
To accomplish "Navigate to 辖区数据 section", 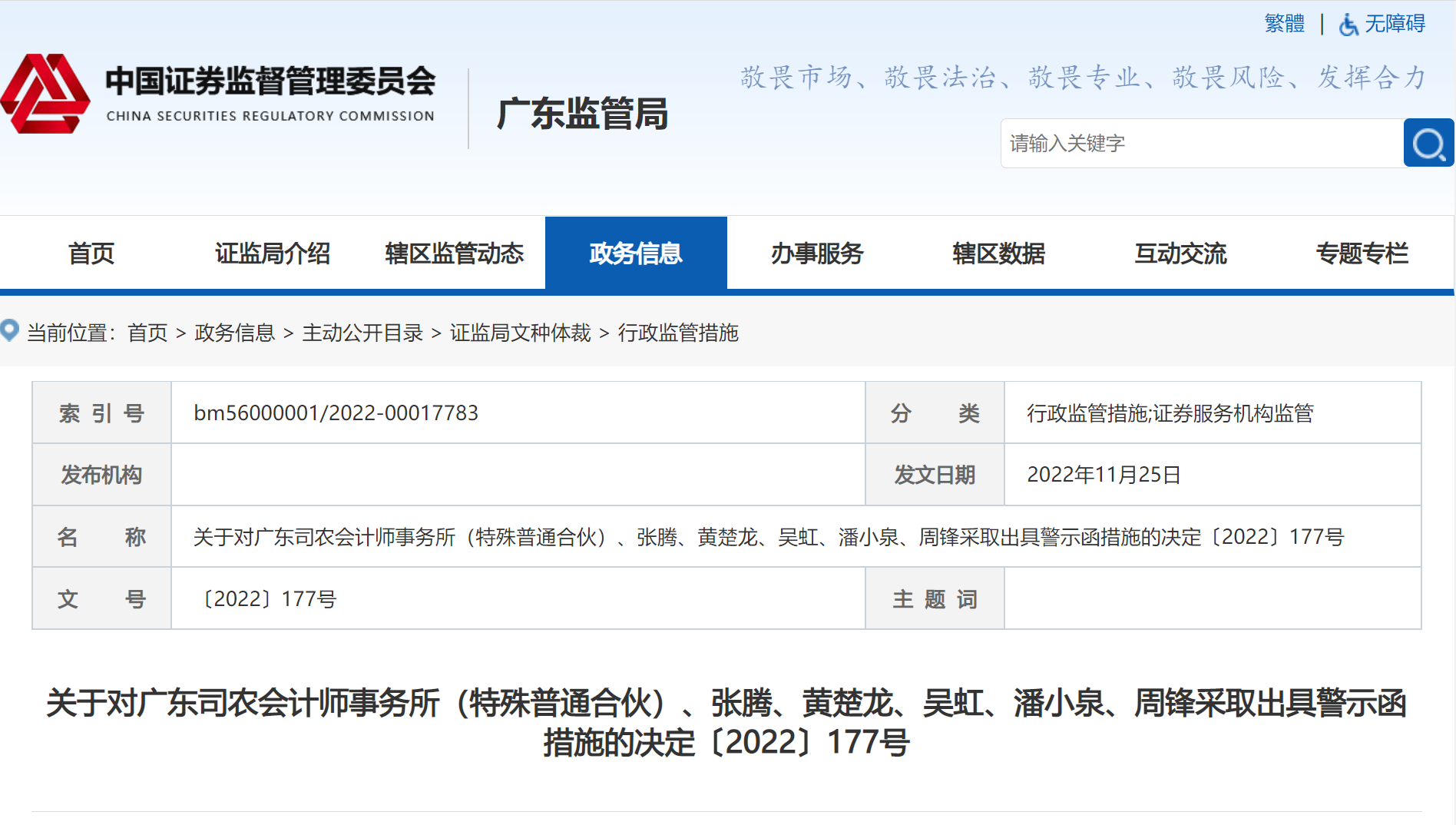I will 998,253.
